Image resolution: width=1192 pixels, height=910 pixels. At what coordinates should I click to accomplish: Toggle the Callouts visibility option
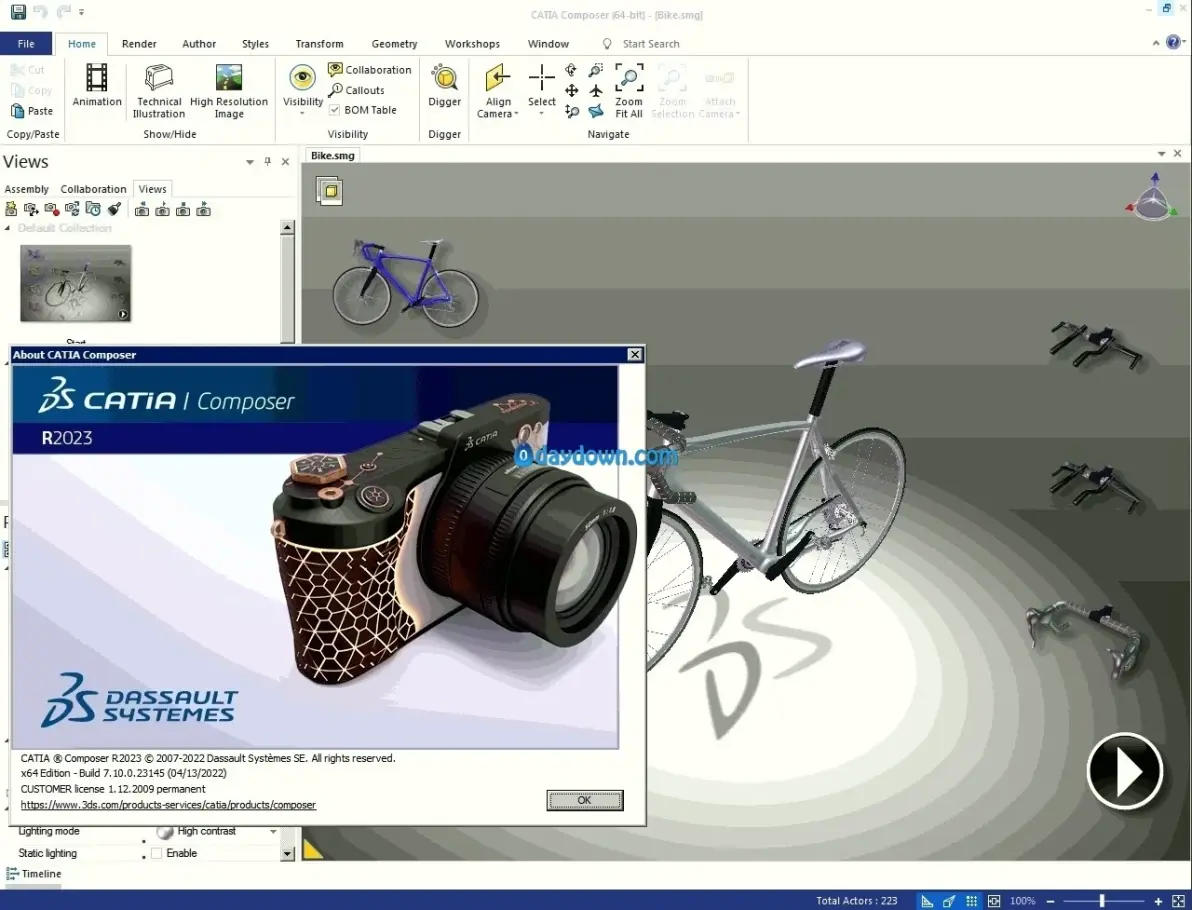356,90
